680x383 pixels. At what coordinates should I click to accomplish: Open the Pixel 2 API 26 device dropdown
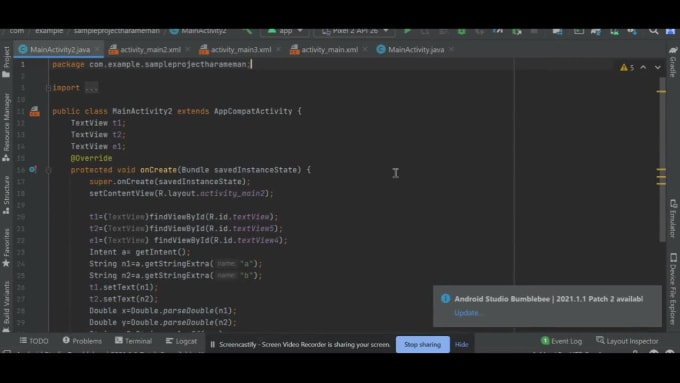click(355, 31)
